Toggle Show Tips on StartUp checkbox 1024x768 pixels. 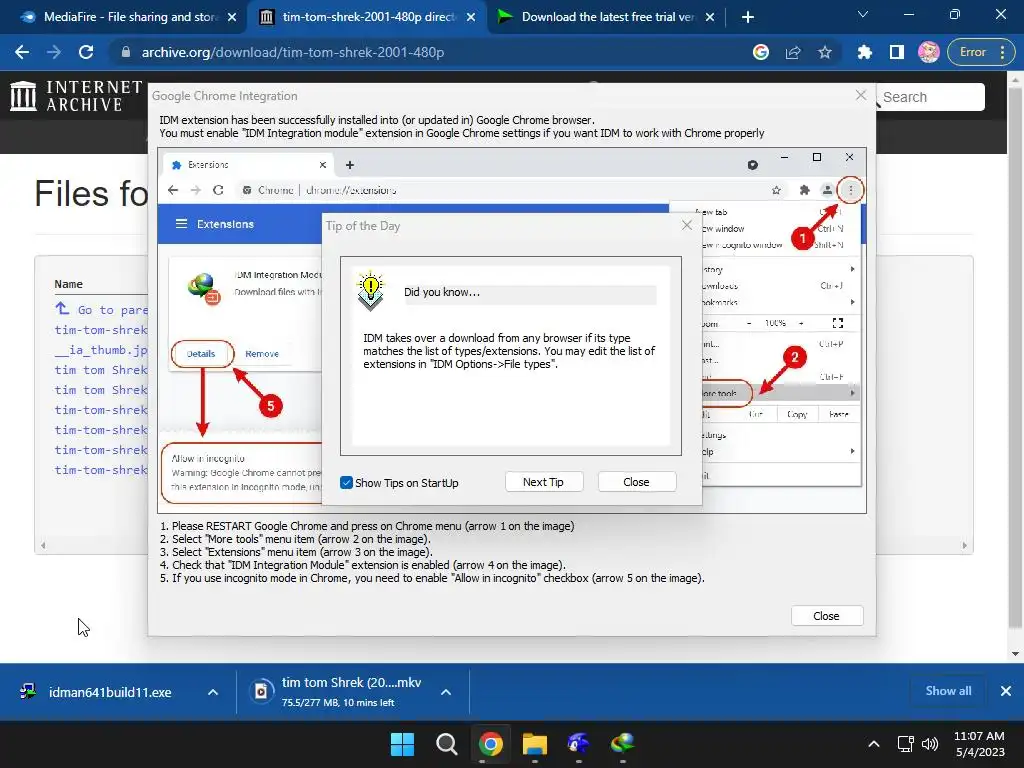[x=347, y=483]
